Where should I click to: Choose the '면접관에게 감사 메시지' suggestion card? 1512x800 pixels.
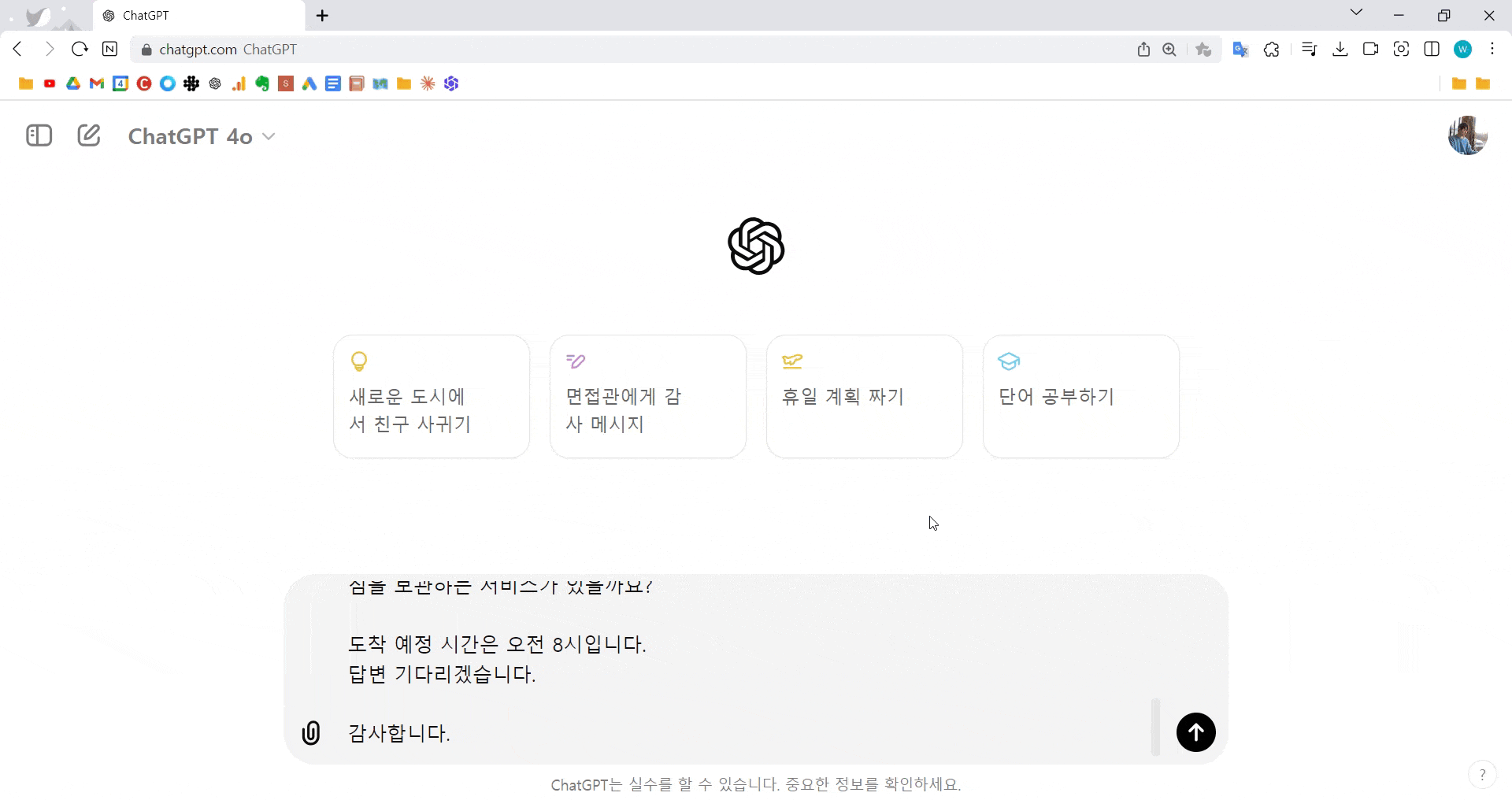pyautogui.click(x=647, y=396)
